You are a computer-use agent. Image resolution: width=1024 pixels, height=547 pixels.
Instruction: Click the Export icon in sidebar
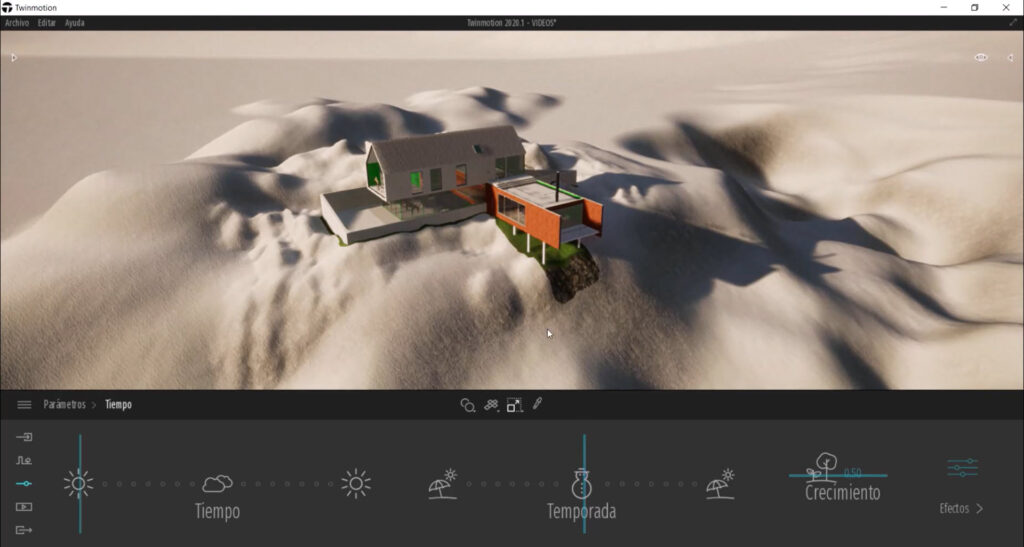[x=24, y=530]
